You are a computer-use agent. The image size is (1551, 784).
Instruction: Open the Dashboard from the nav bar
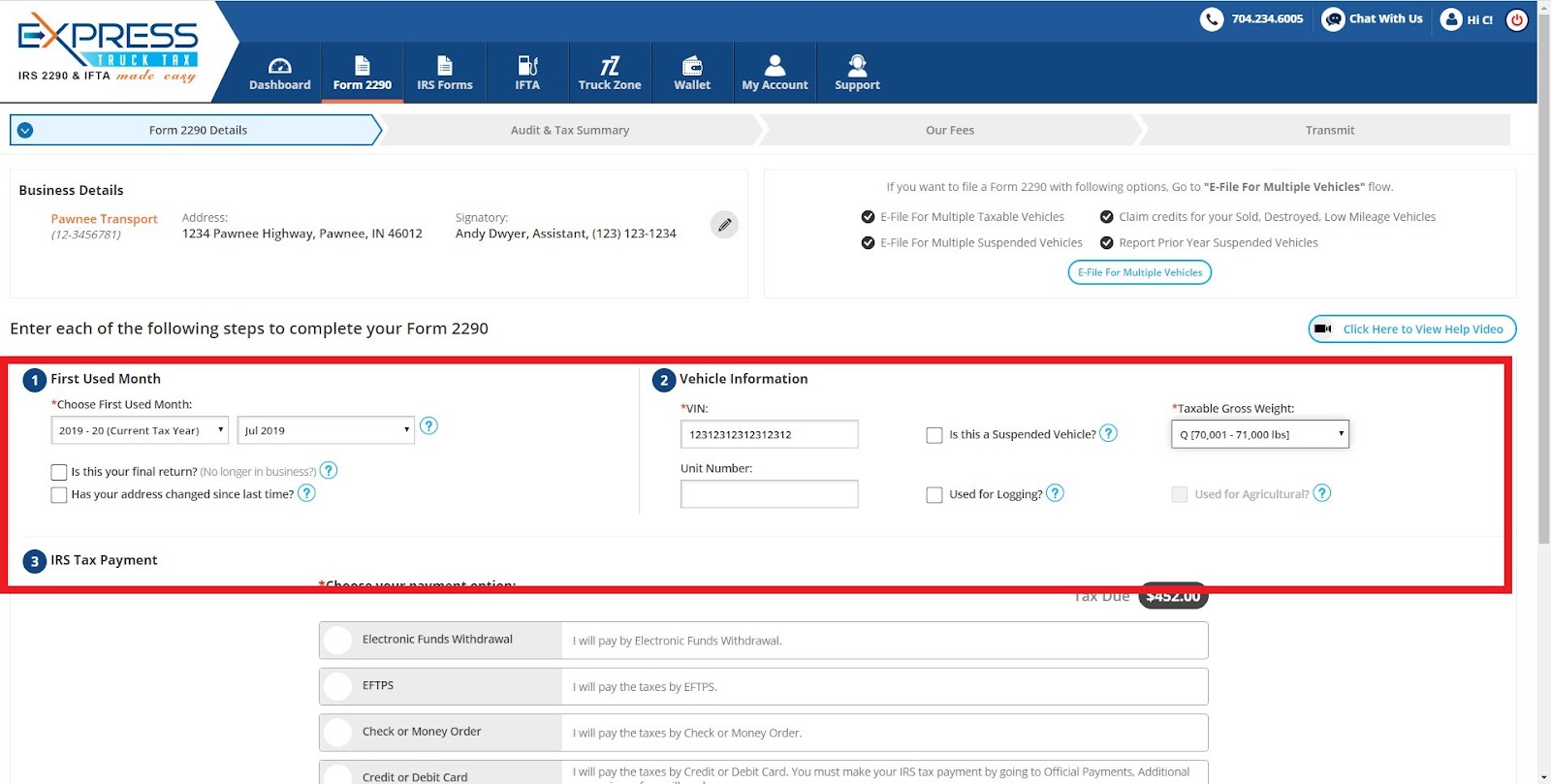[x=279, y=73]
